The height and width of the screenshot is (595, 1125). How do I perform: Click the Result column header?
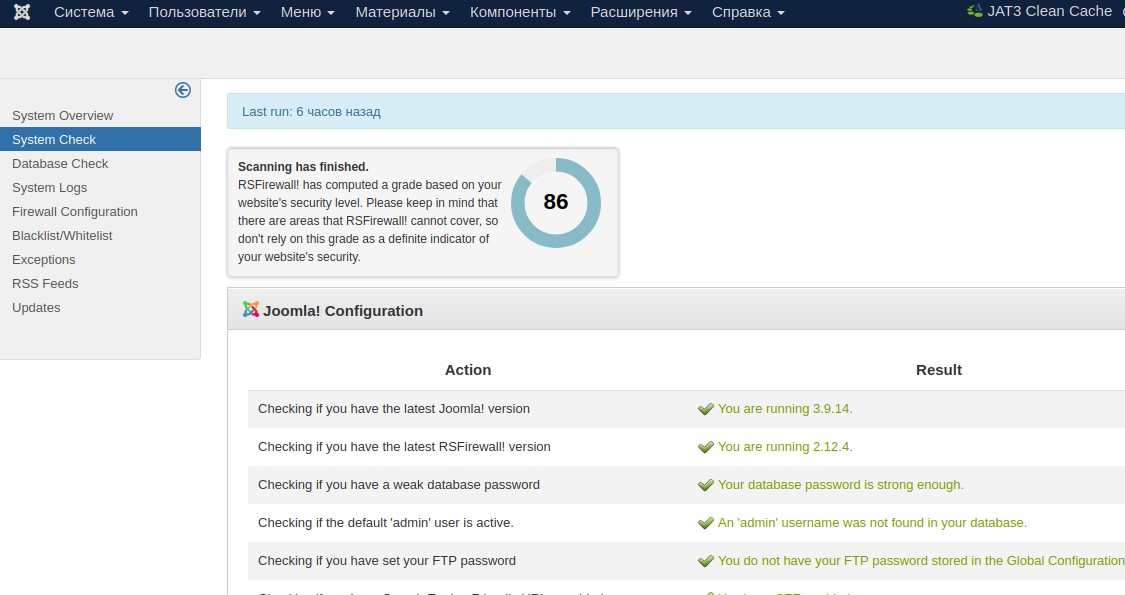point(938,370)
